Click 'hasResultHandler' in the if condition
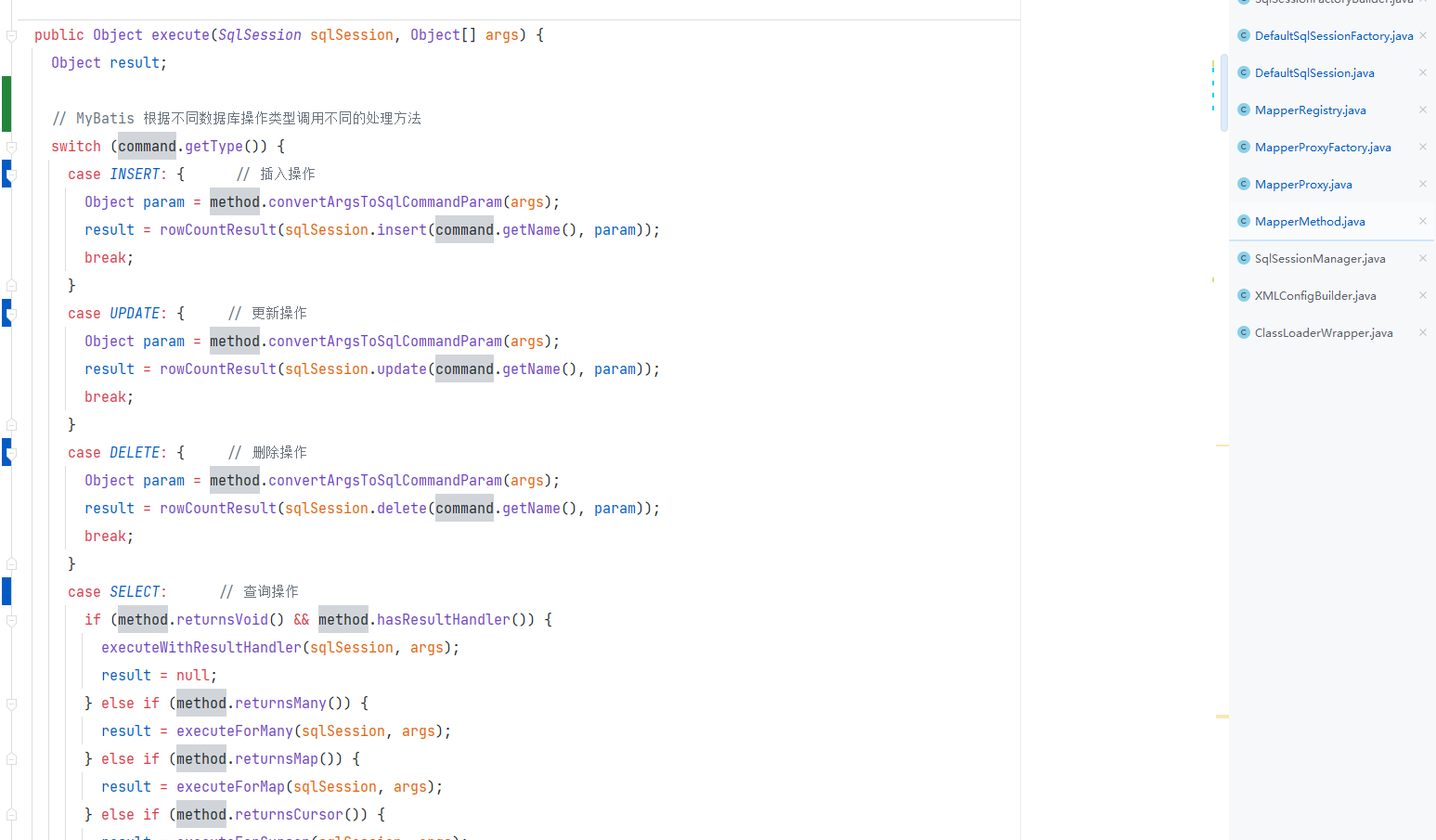This screenshot has height=840, width=1436. click(x=443, y=620)
